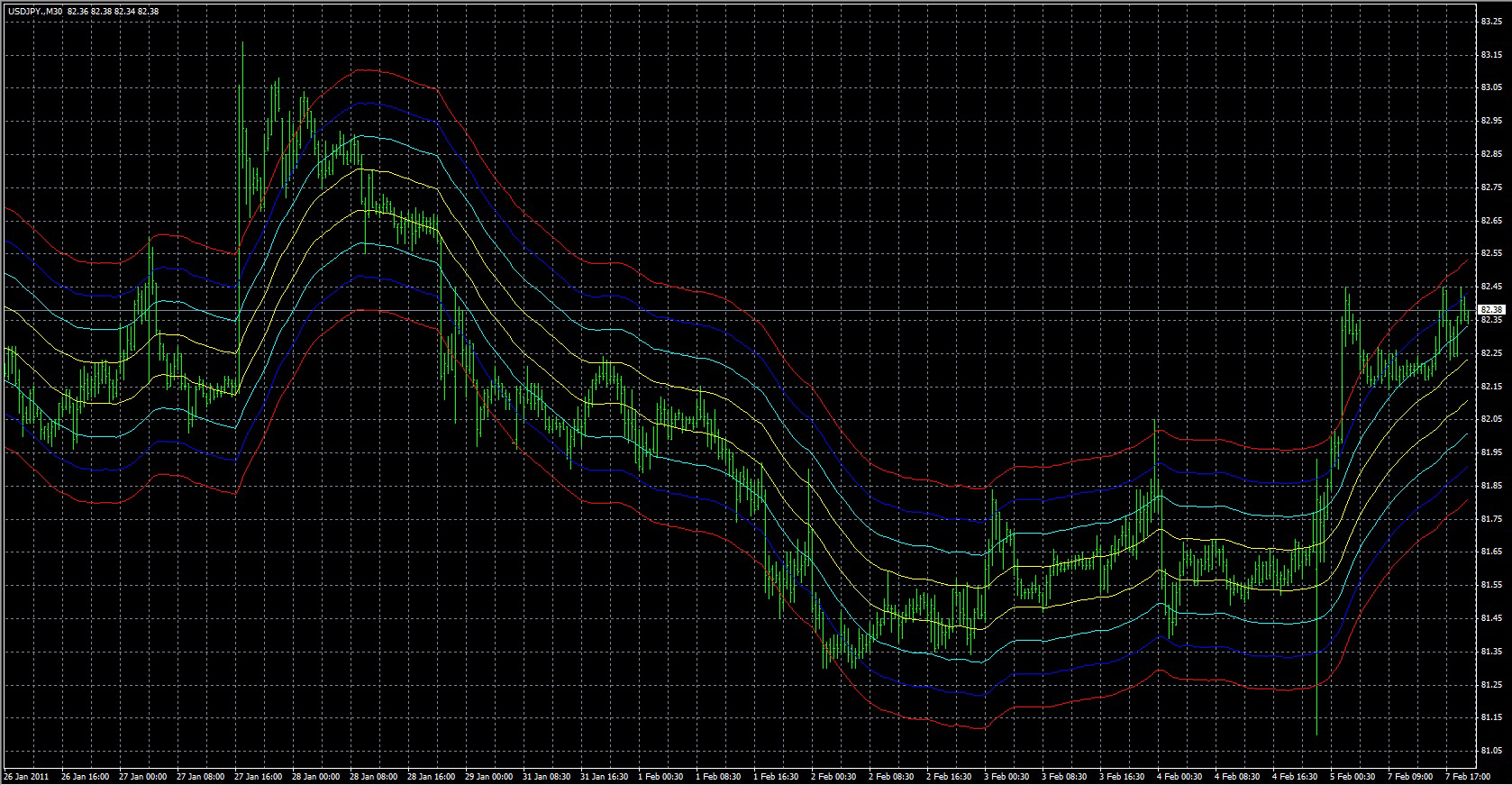This screenshot has width=1512, height=785.
Task: Click the 81.05 price axis label
Action: 1490,751
